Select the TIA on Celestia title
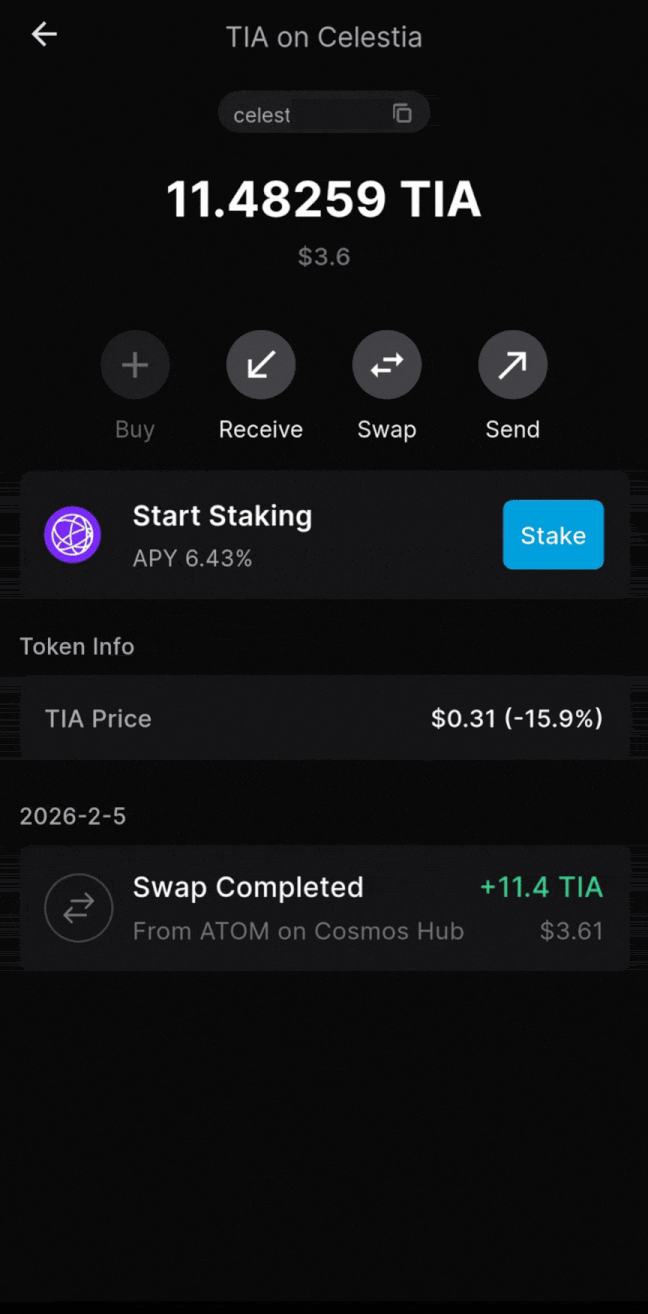648x1314 pixels. click(x=324, y=37)
